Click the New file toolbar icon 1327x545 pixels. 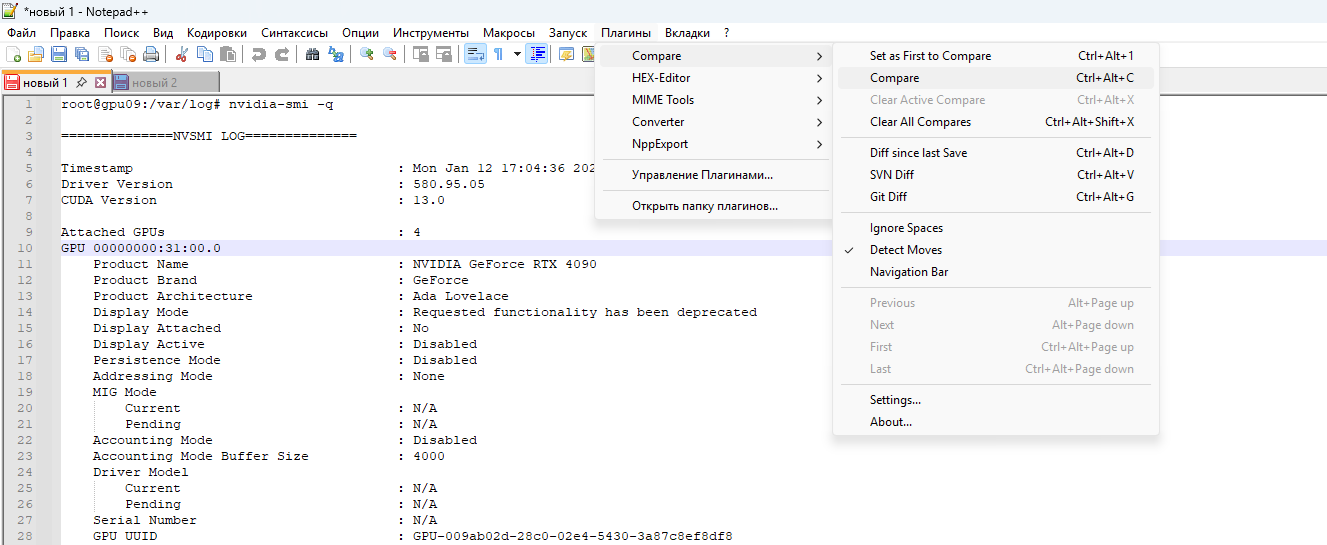click(14, 54)
